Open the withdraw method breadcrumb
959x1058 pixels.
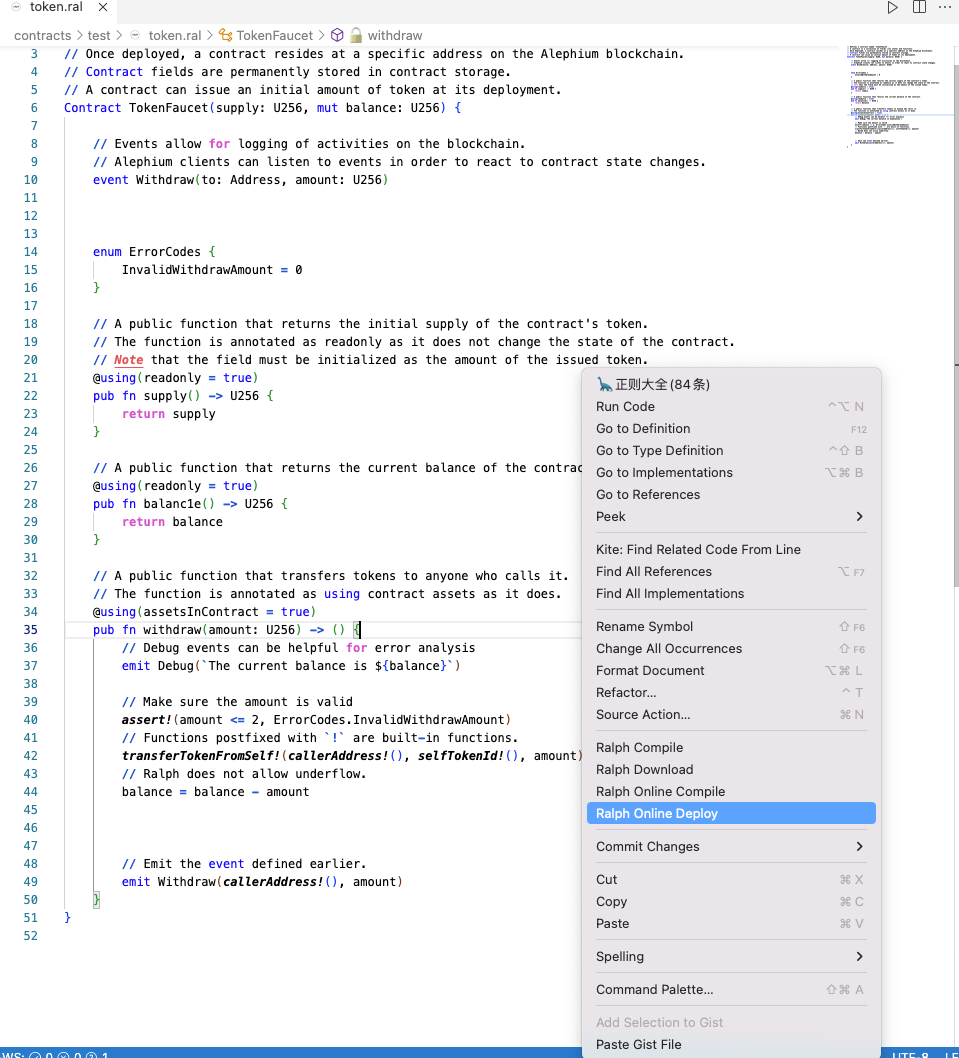pyautogui.click(x=395, y=35)
